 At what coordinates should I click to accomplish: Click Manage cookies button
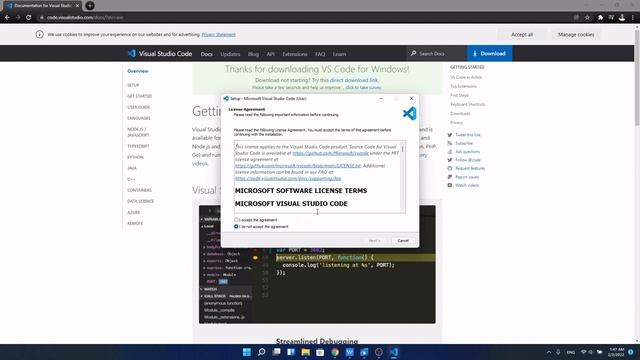(x=576, y=35)
